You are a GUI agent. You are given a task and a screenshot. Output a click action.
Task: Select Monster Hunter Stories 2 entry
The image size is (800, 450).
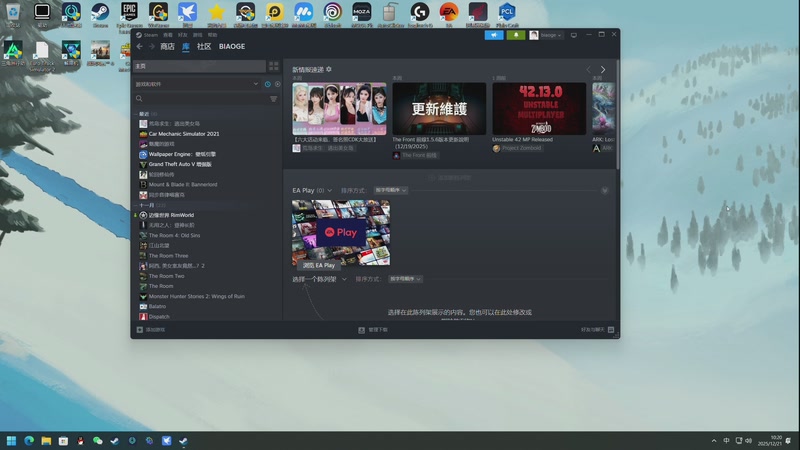point(196,296)
